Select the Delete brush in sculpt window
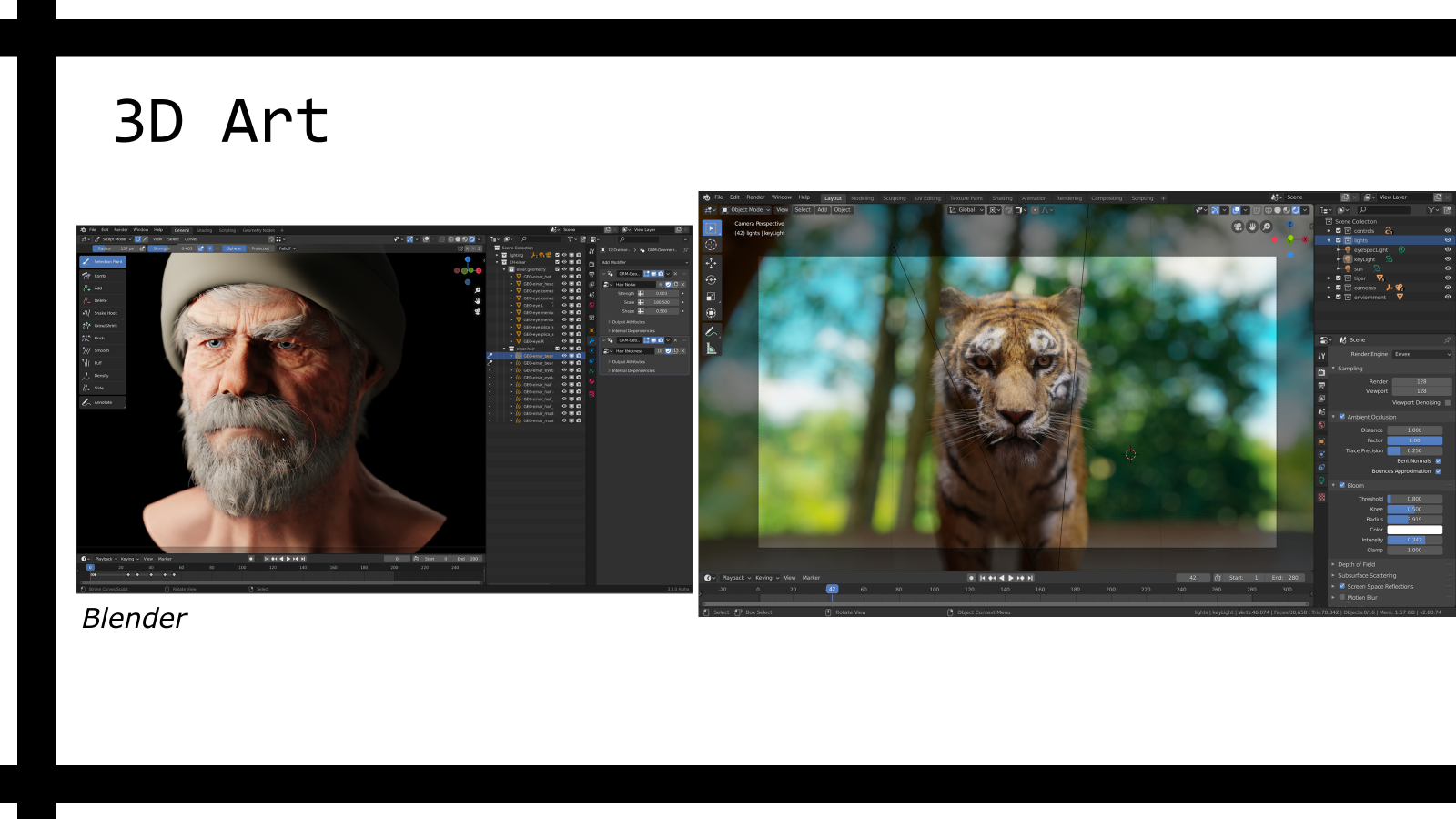Viewport: 1456px width, 819px height. click(103, 300)
